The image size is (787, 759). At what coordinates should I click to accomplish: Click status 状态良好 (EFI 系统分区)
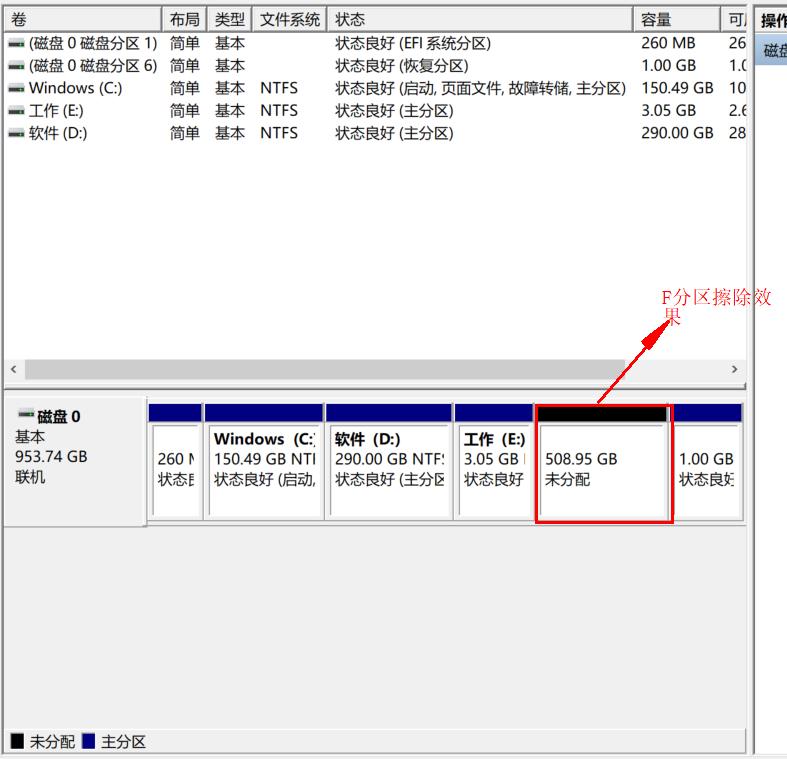point(413,44)
